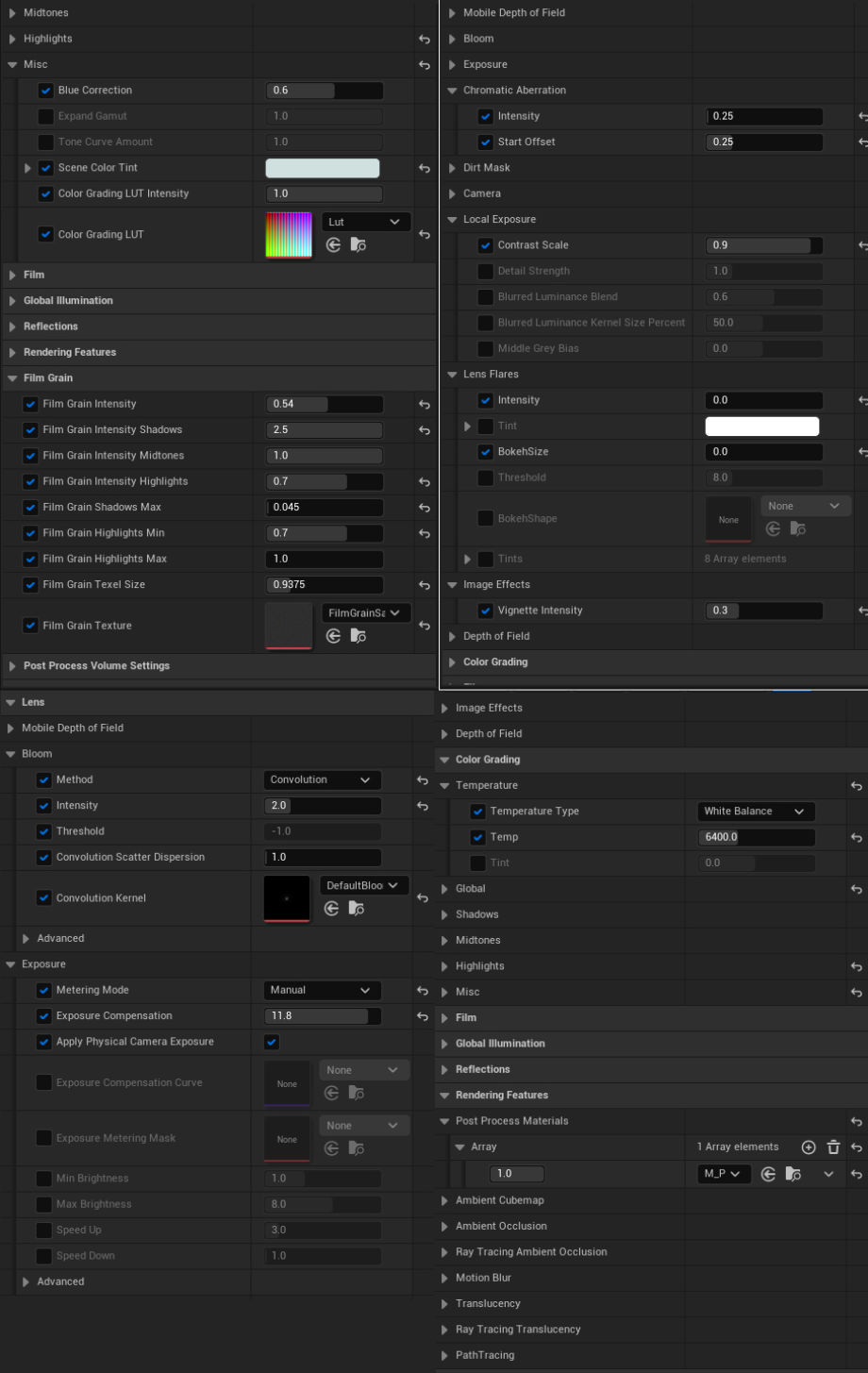Viewport: 868px width, 1373px height.
Task: Open the Bloom Method dropdown
Action: 322,780
